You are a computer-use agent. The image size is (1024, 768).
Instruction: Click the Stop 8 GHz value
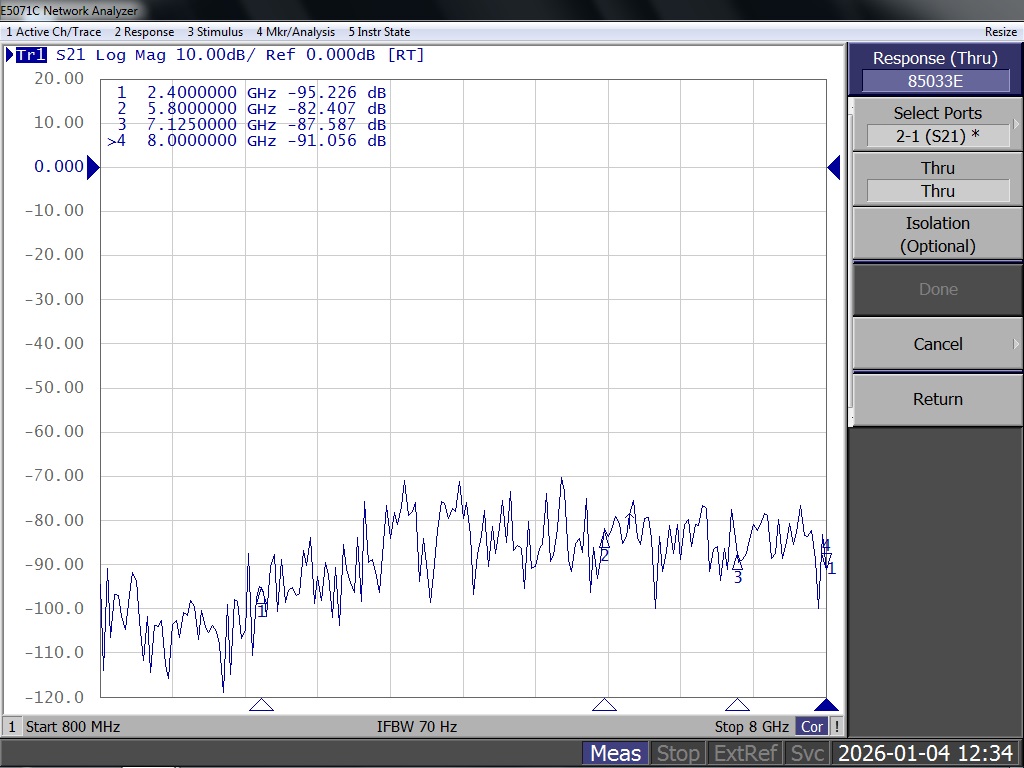[752, 726]
